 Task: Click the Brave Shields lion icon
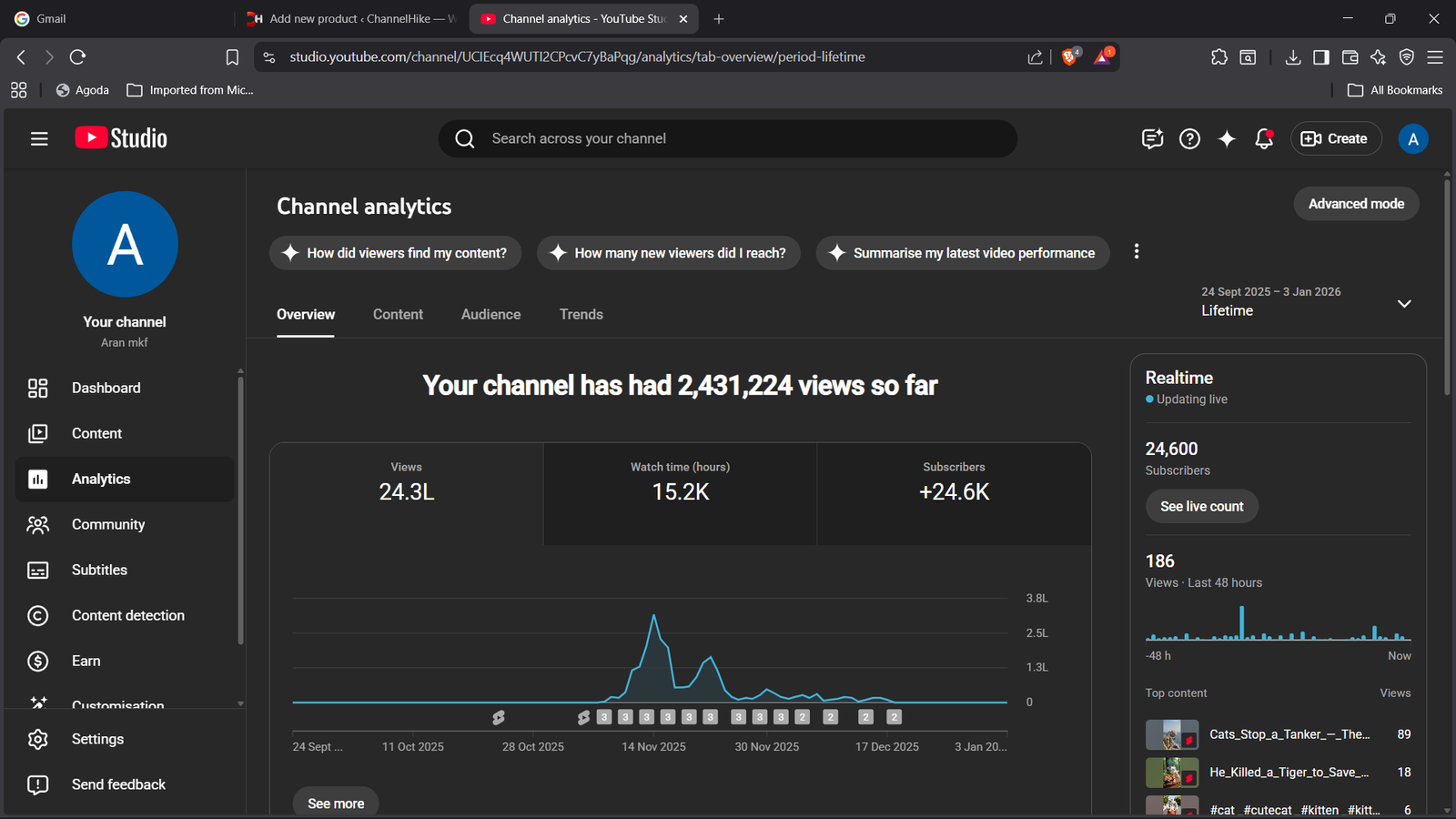(x=1070, y=56)
